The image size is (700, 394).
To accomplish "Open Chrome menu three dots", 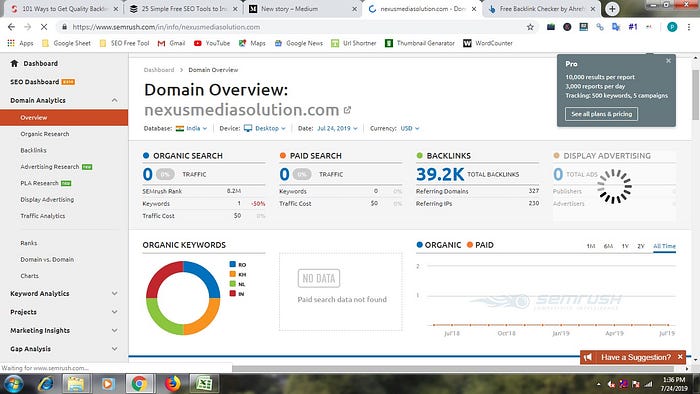I will pyautogui.click(x=689, y=27).
